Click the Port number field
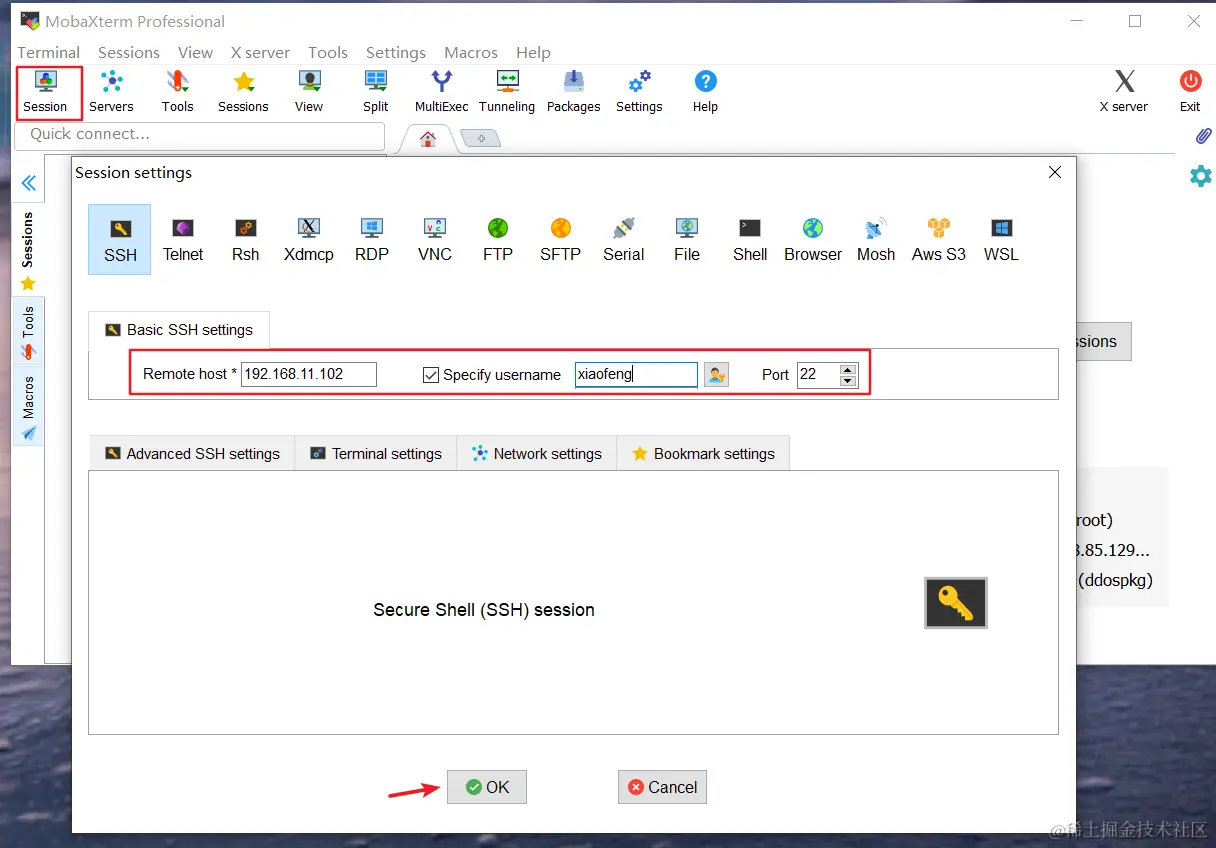Viewport: 1216px width, 848px height. (x=818, y=374)
